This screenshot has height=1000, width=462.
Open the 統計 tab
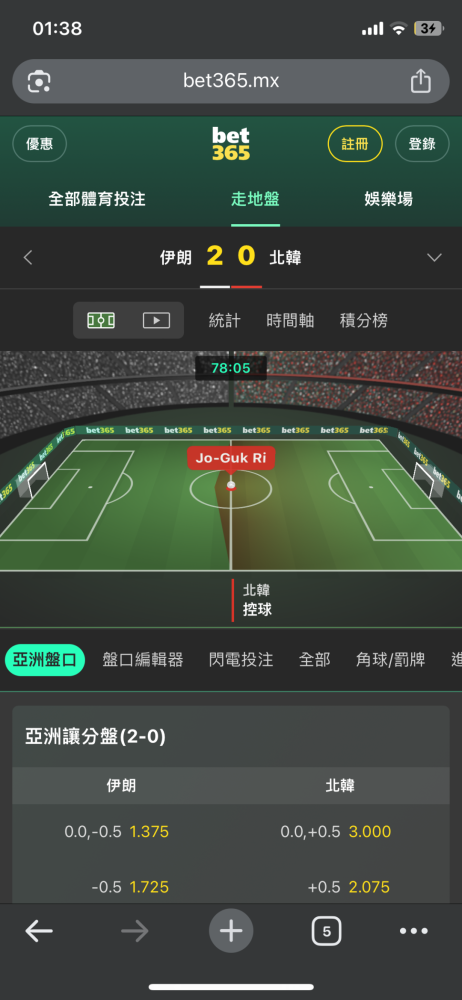tap(225, 320)
